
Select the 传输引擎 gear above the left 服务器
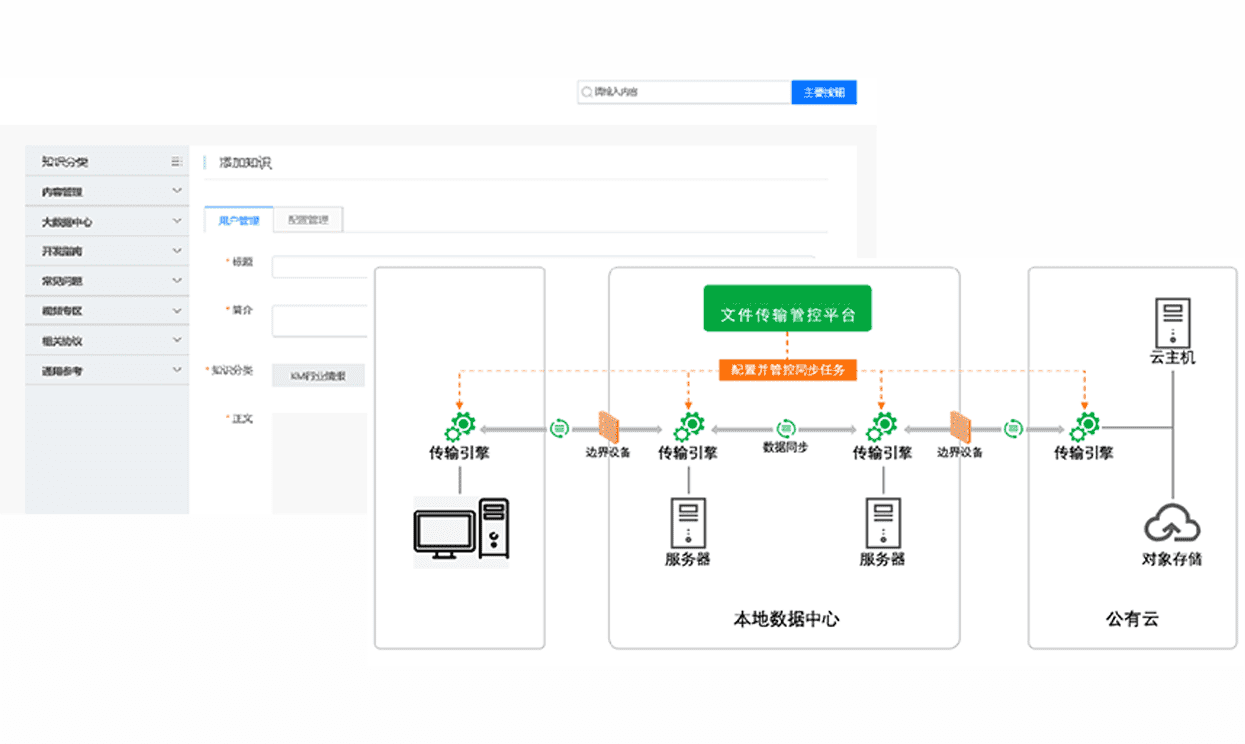(688, 427)
